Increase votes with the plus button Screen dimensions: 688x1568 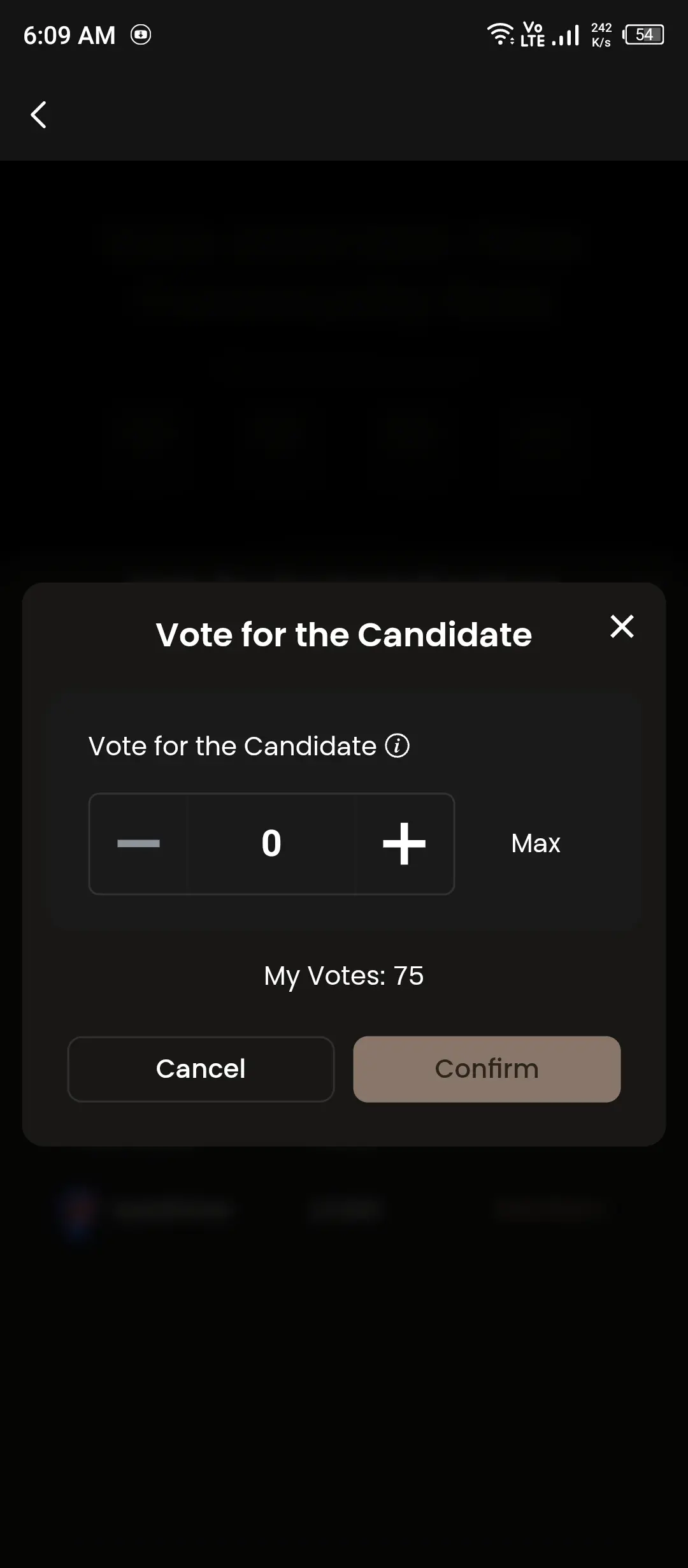pos(404,843)
